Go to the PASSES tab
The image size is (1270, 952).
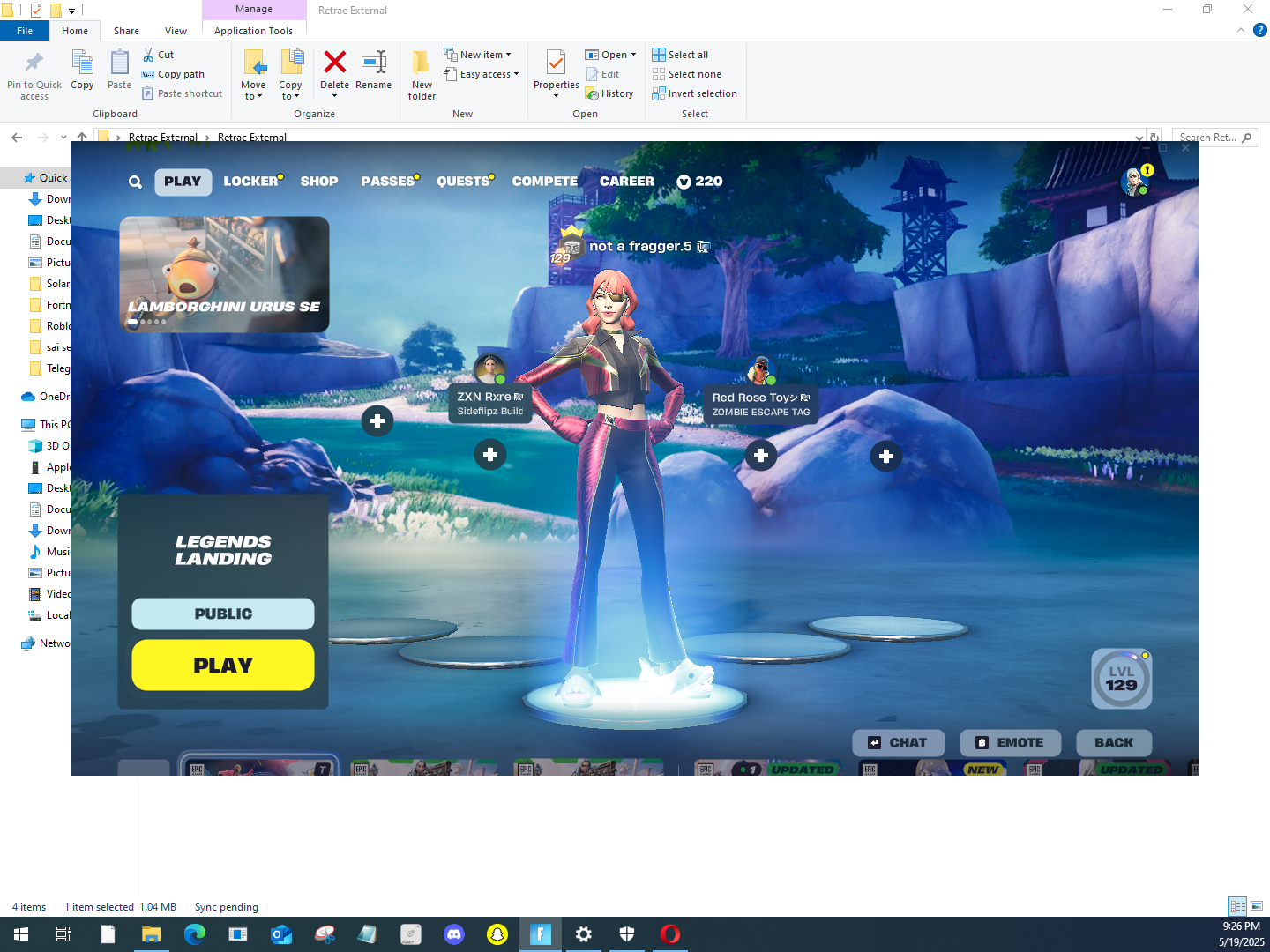[x=390, y=182]
